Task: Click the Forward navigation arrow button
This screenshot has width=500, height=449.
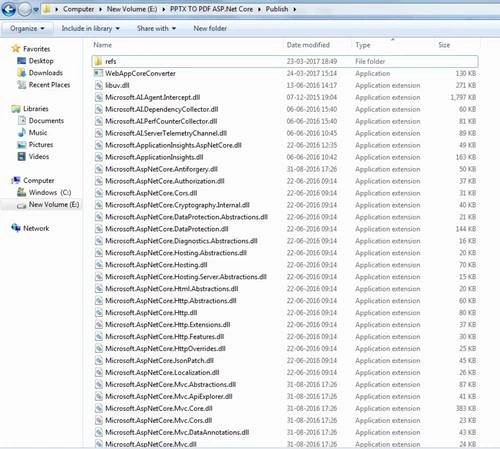Action: click(24, 10)
